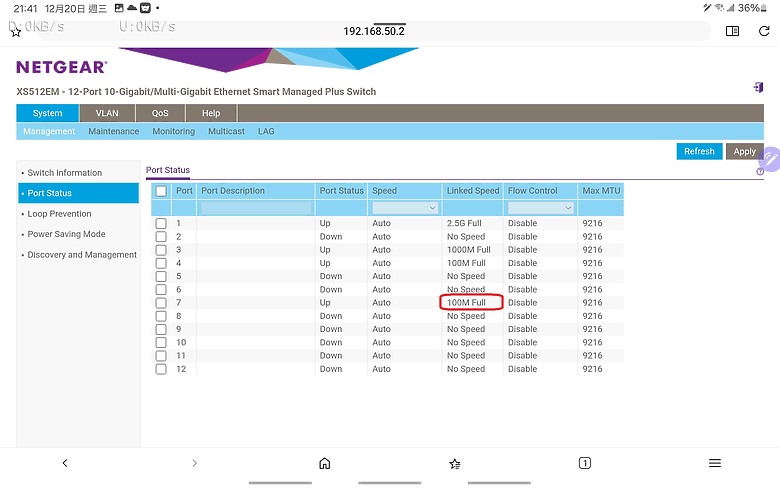Open bookmarks list star icon
Screen dimensions: 780x488
454,464
